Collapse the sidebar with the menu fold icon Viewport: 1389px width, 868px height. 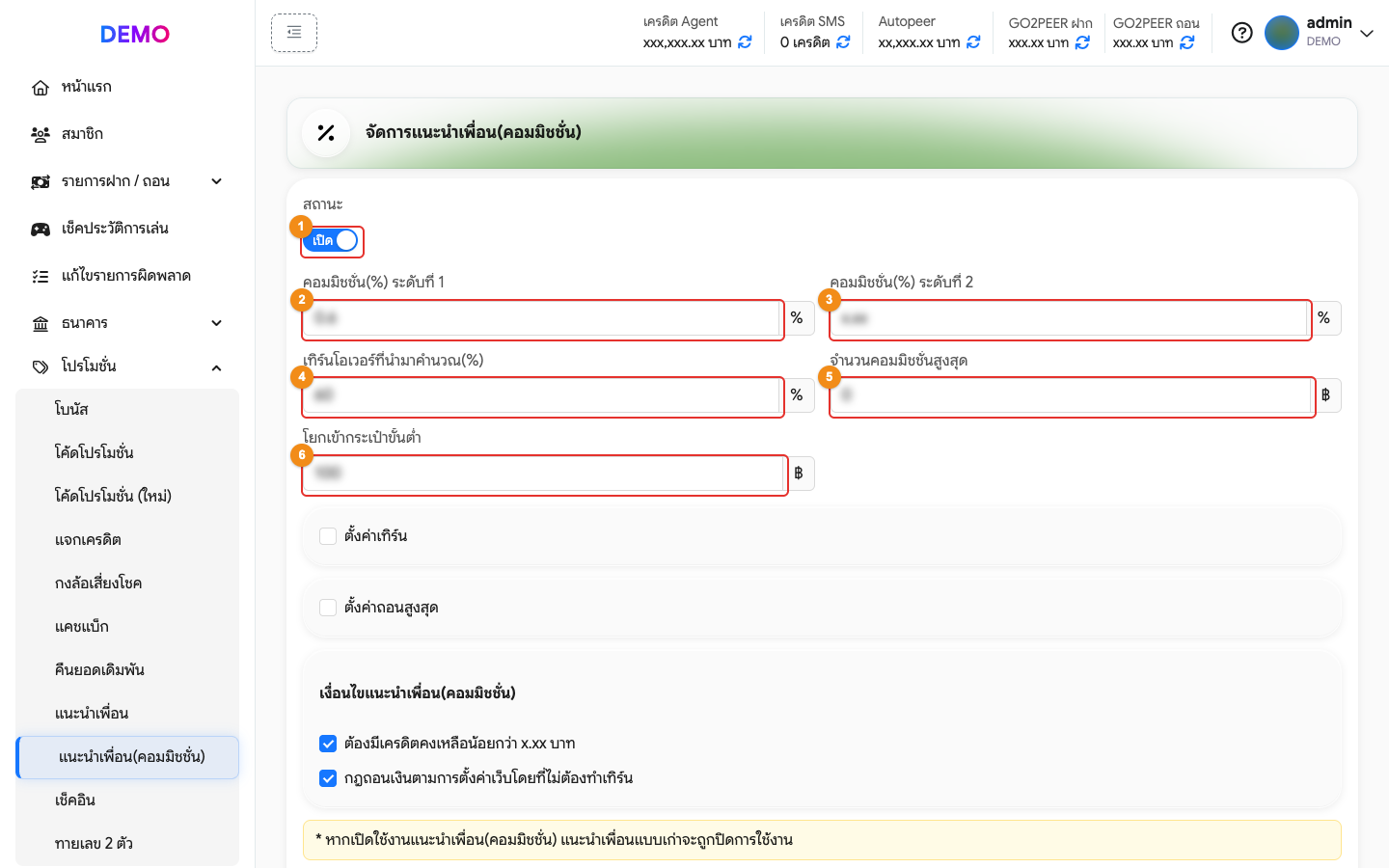[294, 33]
